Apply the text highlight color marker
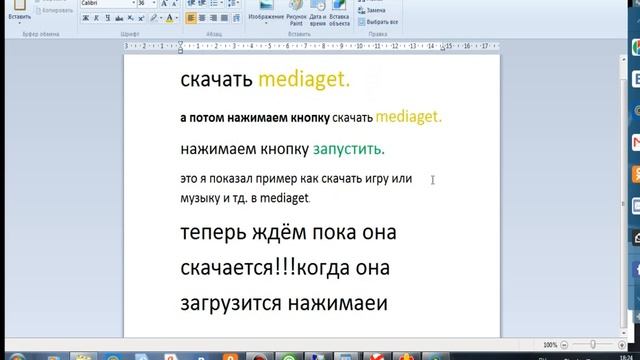This screenshot has width=640, height=360. [x=153, y=18]
